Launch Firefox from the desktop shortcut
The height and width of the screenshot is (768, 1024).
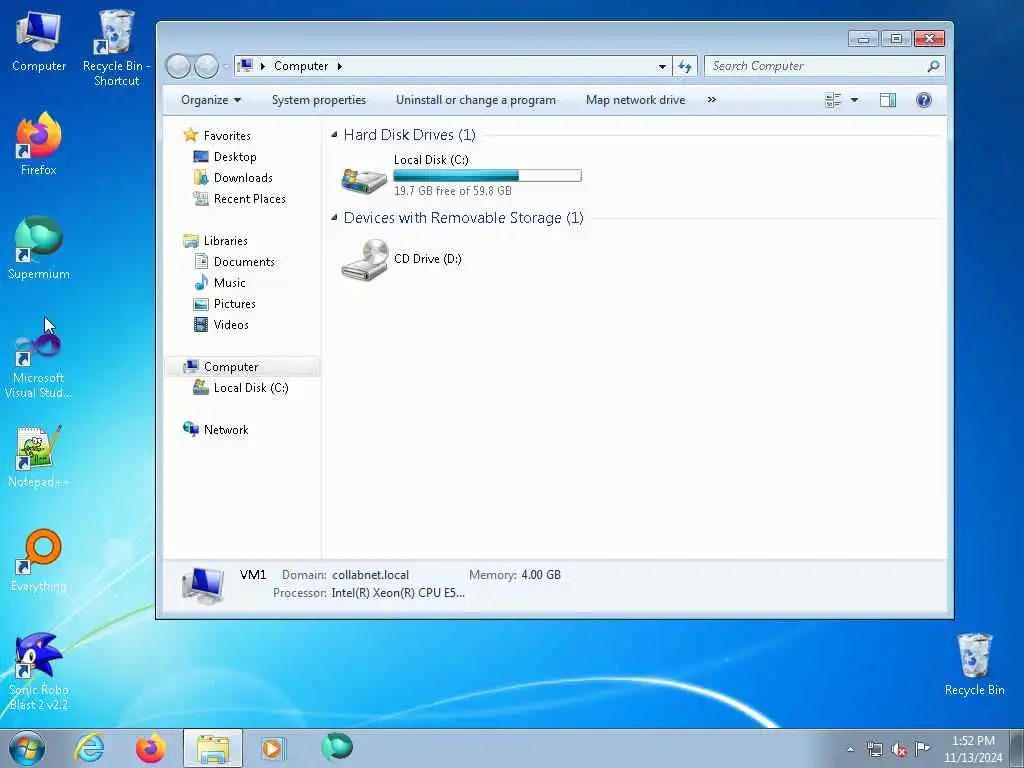(39, 144)
